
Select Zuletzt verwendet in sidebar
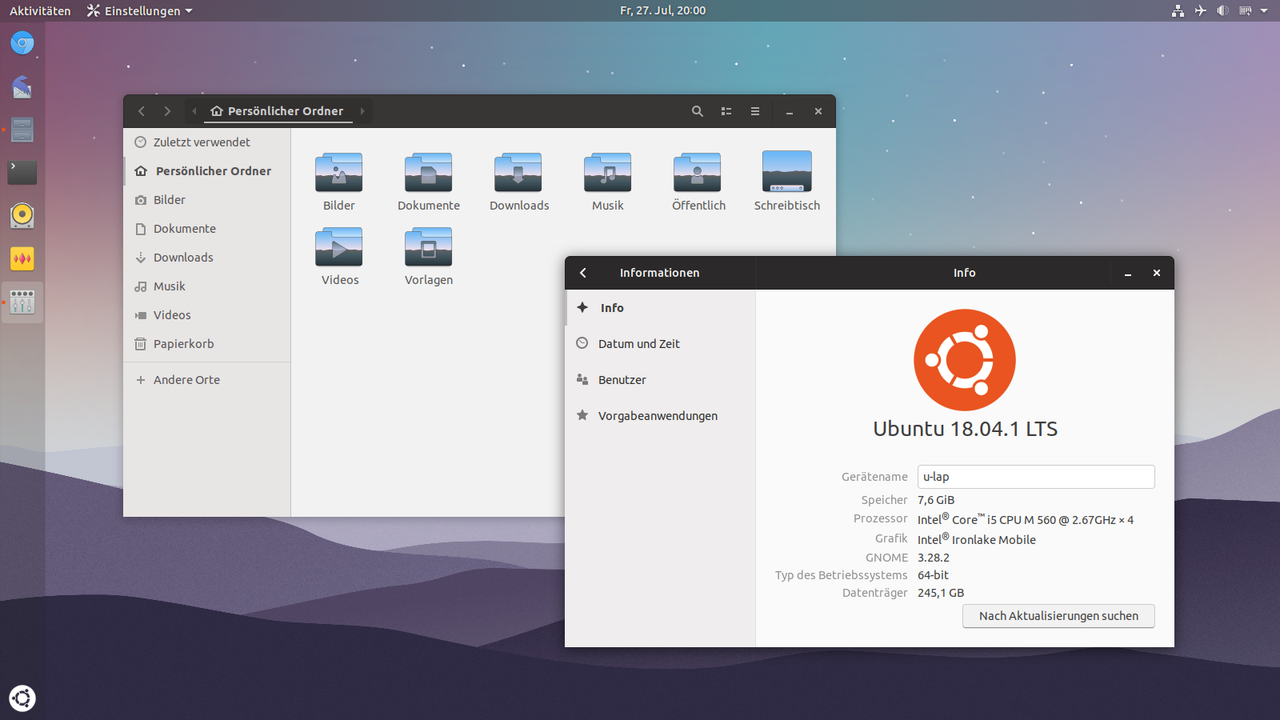[207, 142]
